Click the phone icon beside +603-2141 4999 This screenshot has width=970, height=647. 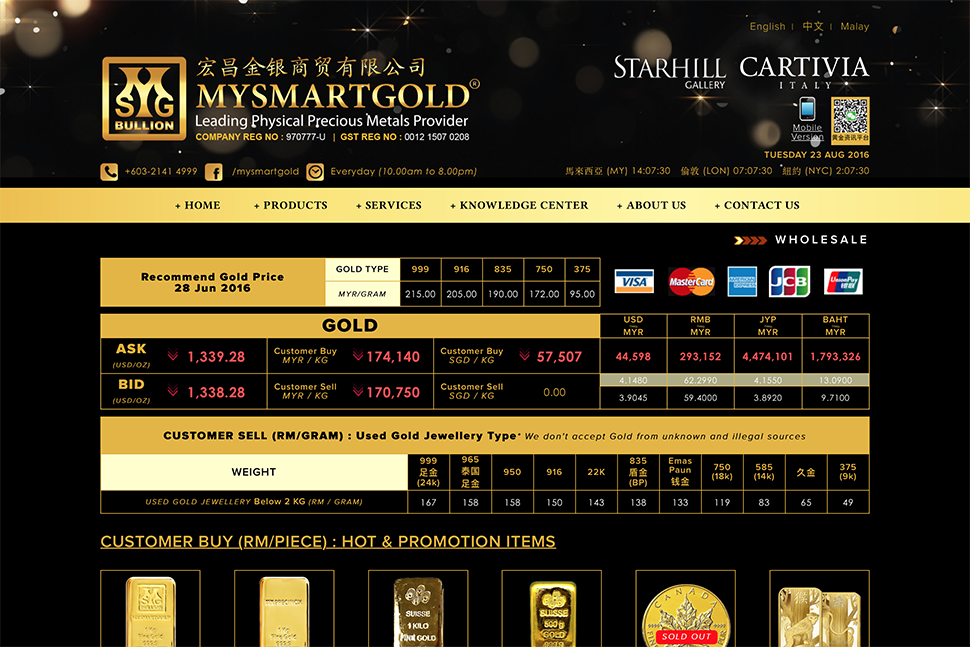coord(109,172)
